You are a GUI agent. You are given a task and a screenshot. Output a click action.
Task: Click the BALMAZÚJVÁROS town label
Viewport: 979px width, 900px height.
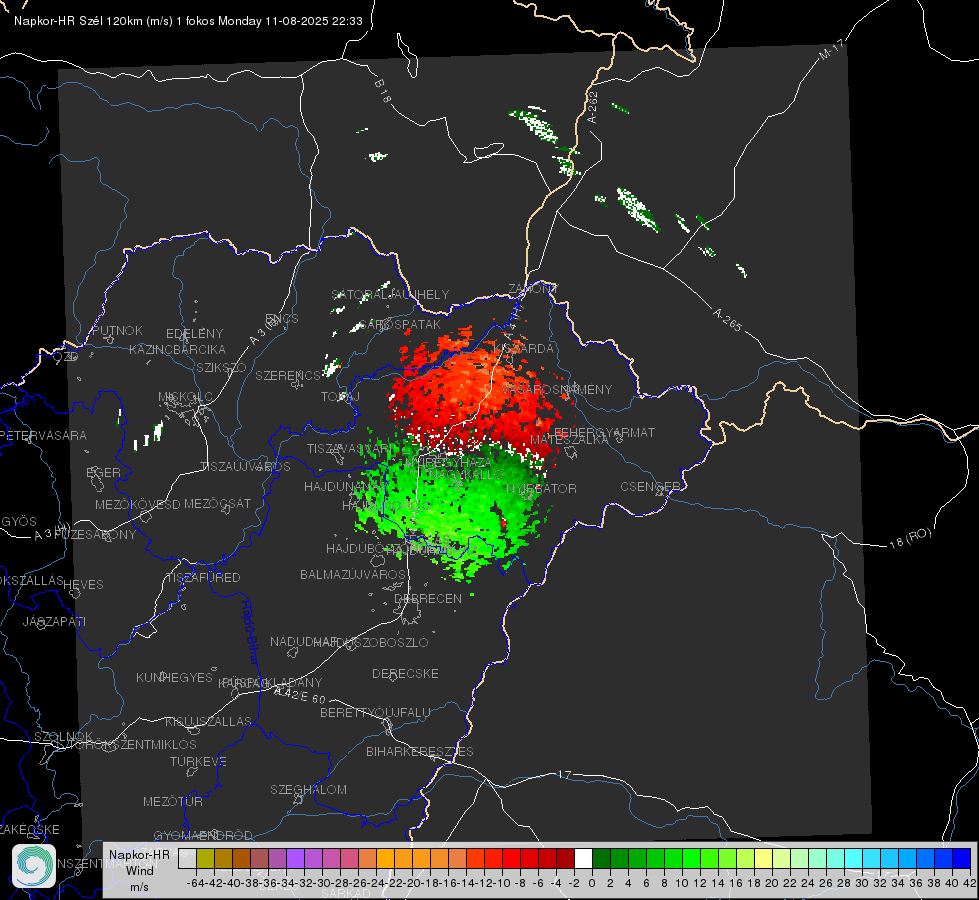coord(353,574)
